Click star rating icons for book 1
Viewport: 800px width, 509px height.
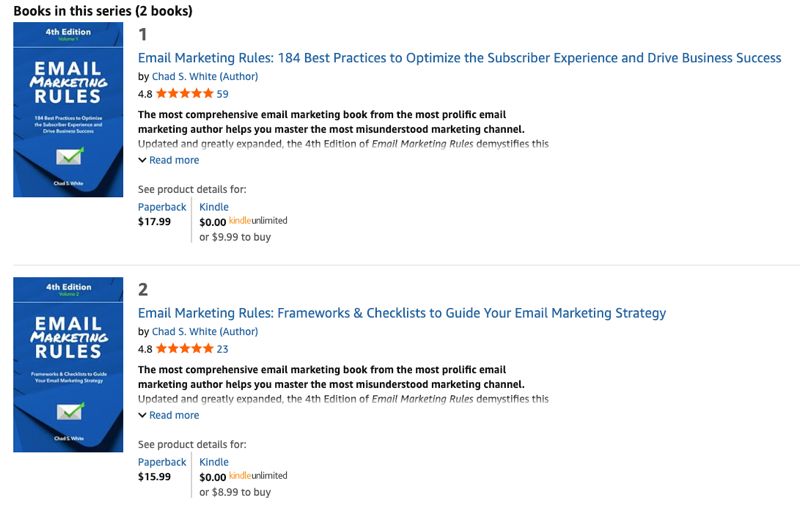click(185, 93)
